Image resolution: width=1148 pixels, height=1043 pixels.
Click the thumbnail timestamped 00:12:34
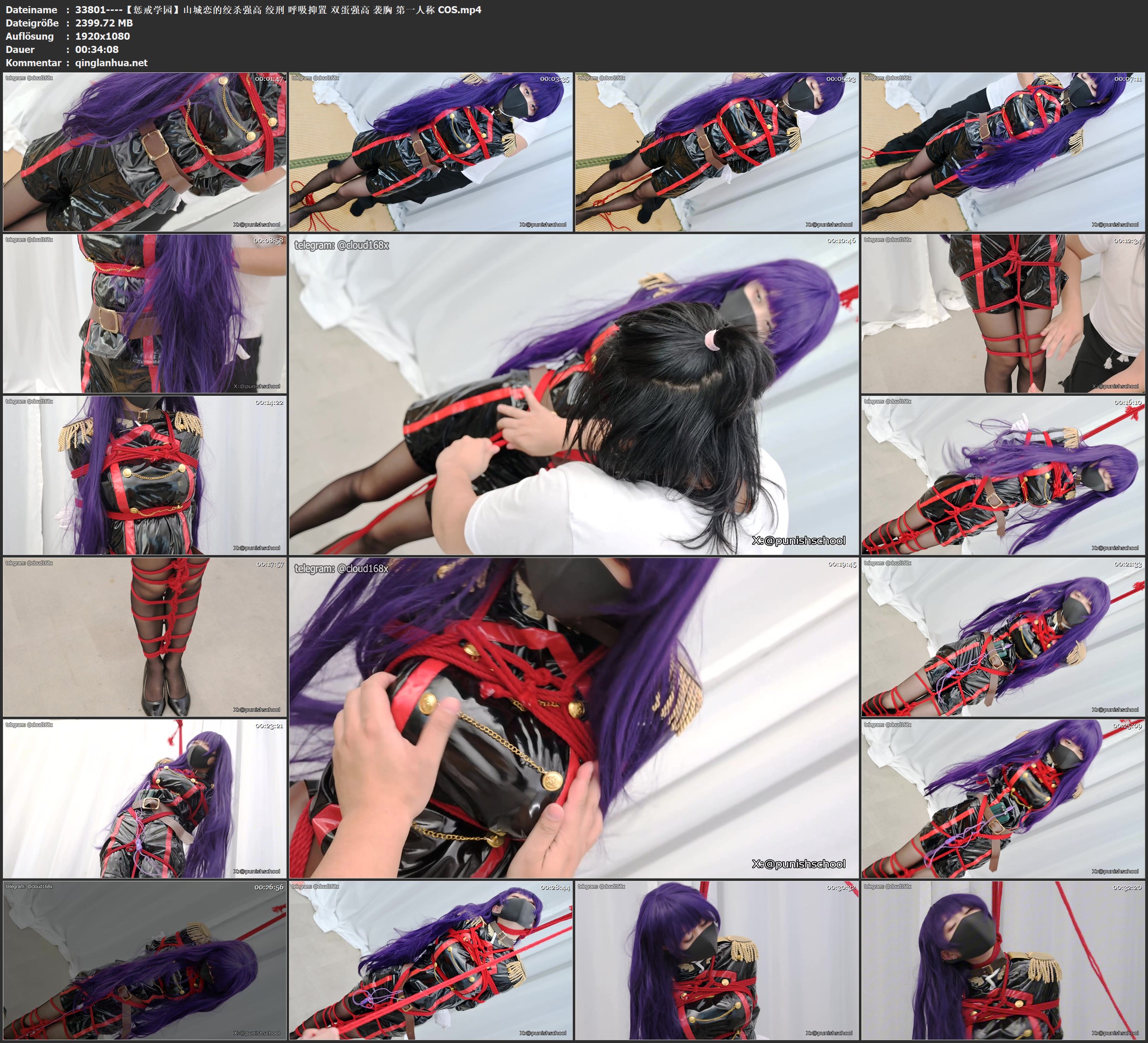coord(1003,313)
